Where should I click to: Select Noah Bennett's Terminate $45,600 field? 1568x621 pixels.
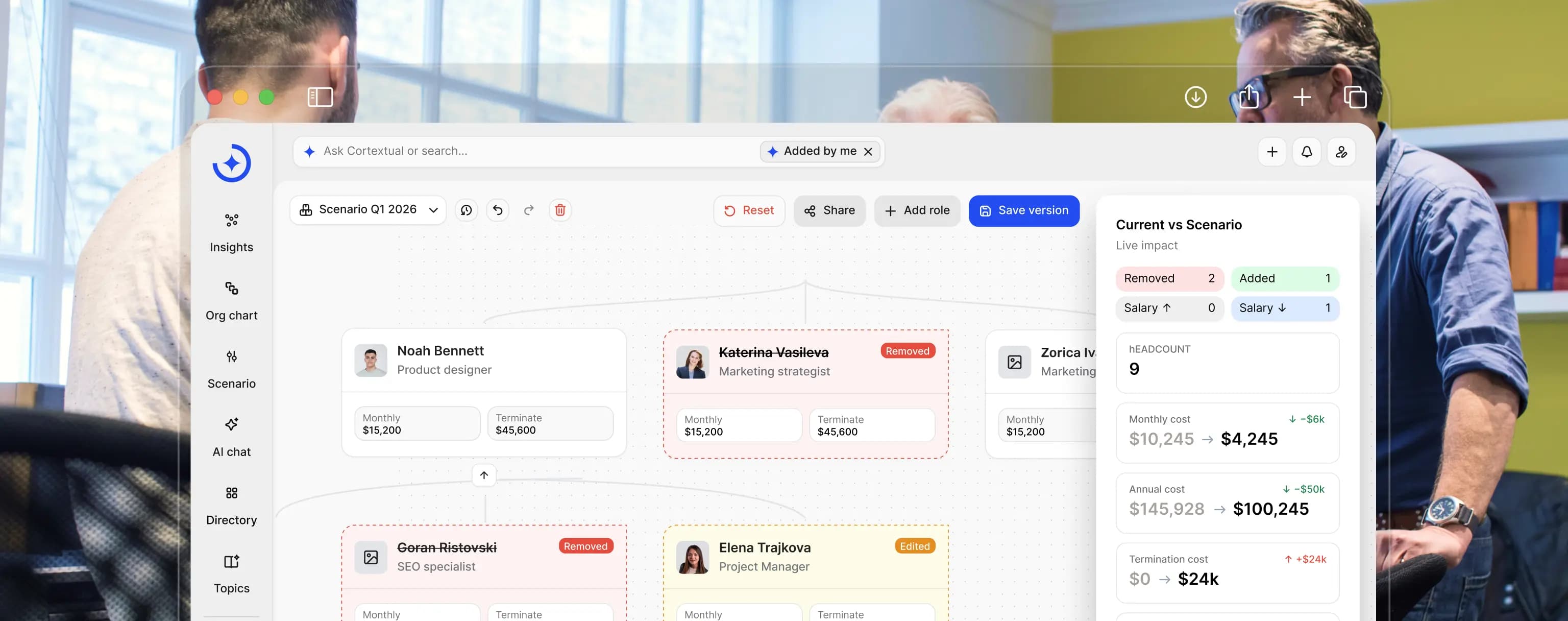(550, 424)
